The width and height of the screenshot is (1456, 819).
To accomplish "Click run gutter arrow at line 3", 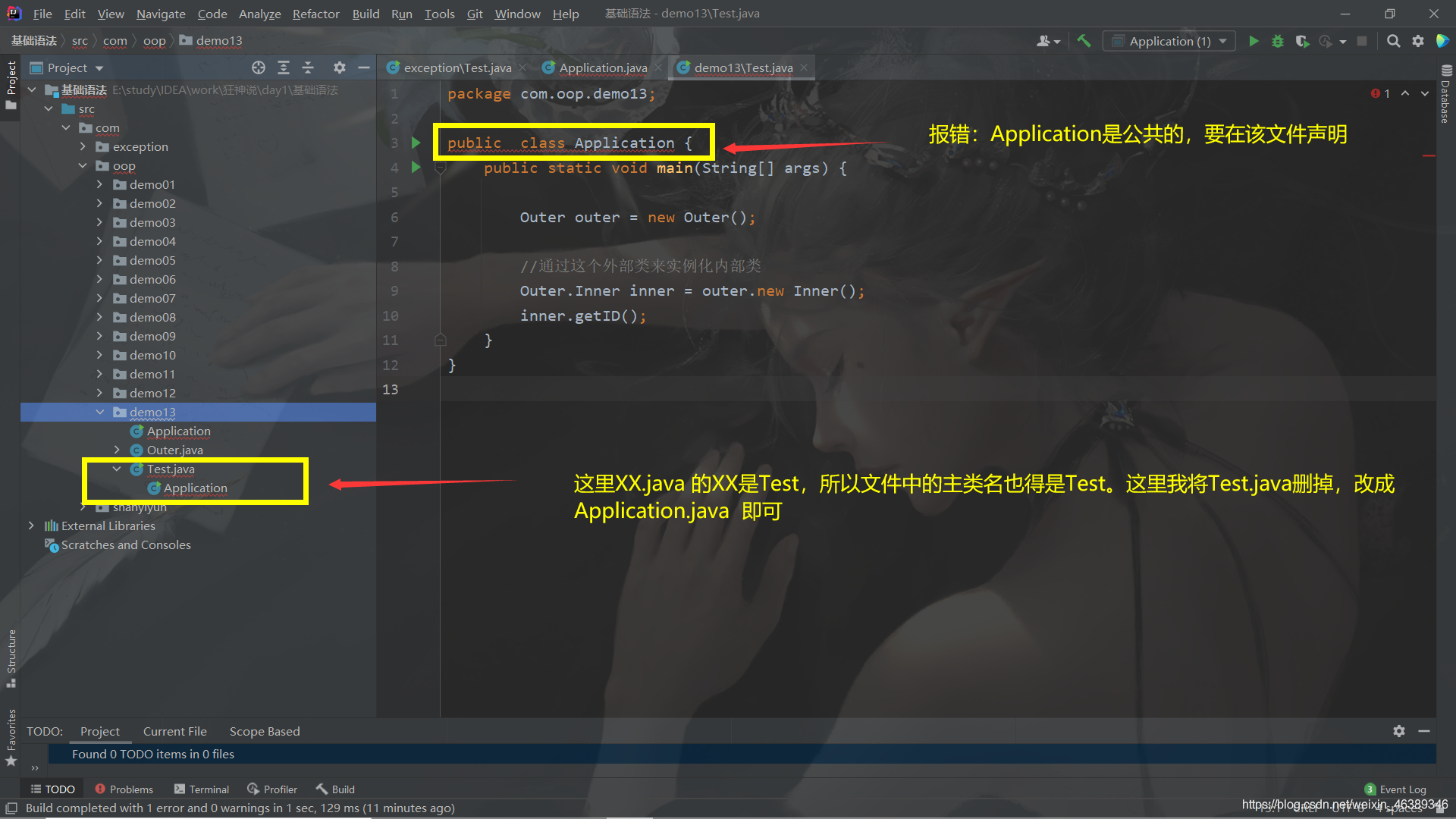I will pyautogui.click(x=416, y=143).
